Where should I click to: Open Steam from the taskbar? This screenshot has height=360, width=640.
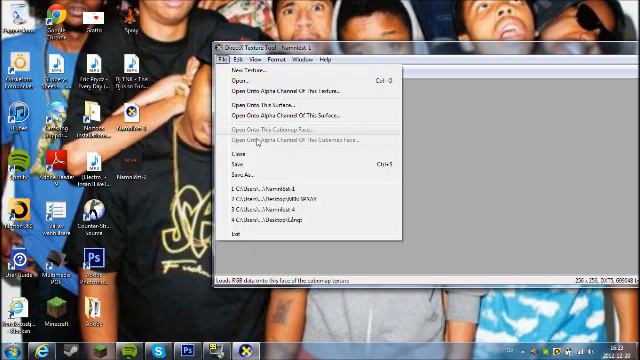click(x=71, y=351)
